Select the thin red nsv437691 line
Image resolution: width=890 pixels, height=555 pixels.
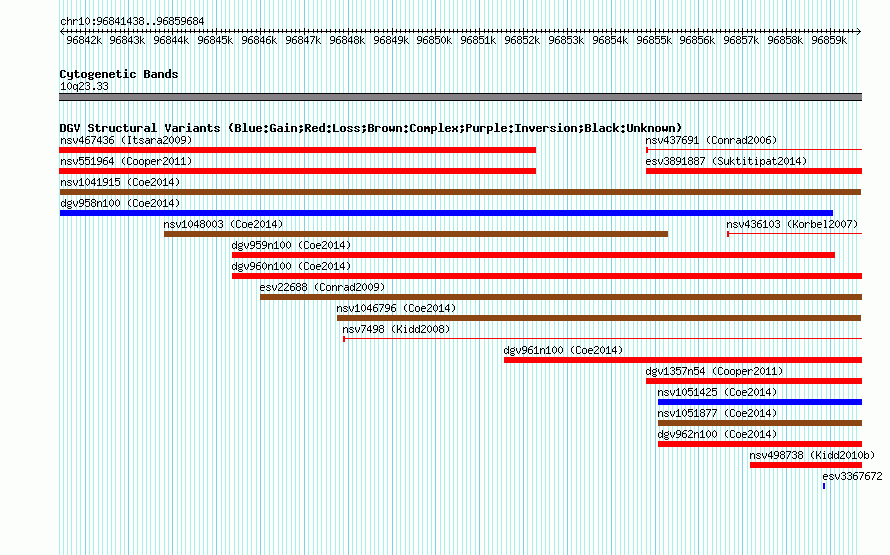tap(754, 150)
